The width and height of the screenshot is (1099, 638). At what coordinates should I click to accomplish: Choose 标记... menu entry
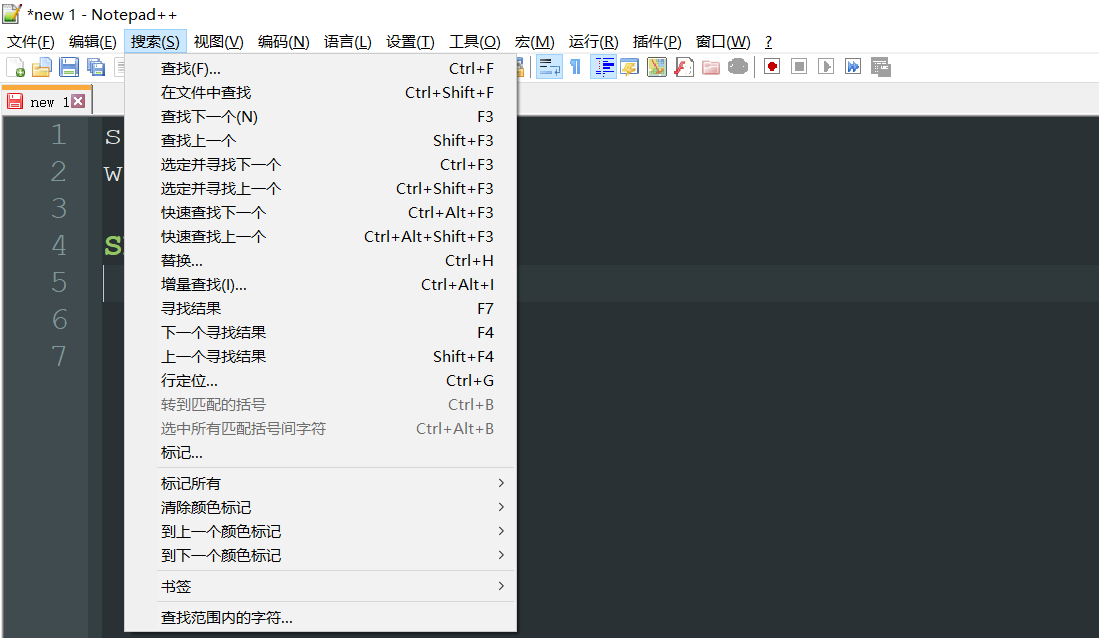point(320,453)
